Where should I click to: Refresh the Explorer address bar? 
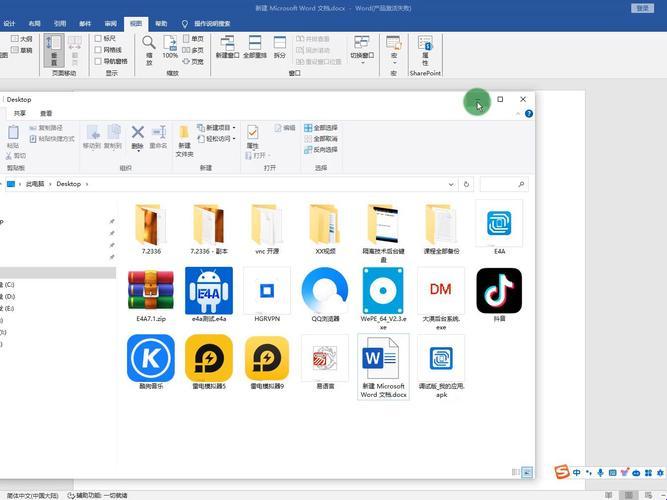coord(466,184)
